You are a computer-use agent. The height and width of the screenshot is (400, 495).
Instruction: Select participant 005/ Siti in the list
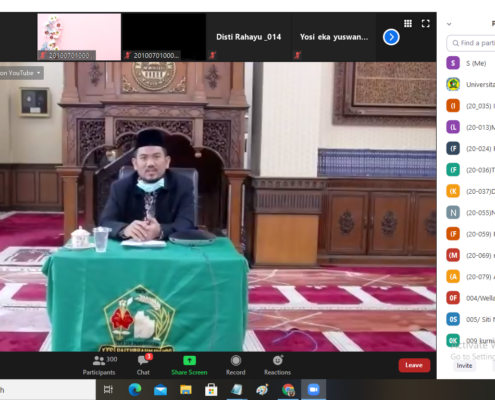pyautogui.click(x=470, y=319)
